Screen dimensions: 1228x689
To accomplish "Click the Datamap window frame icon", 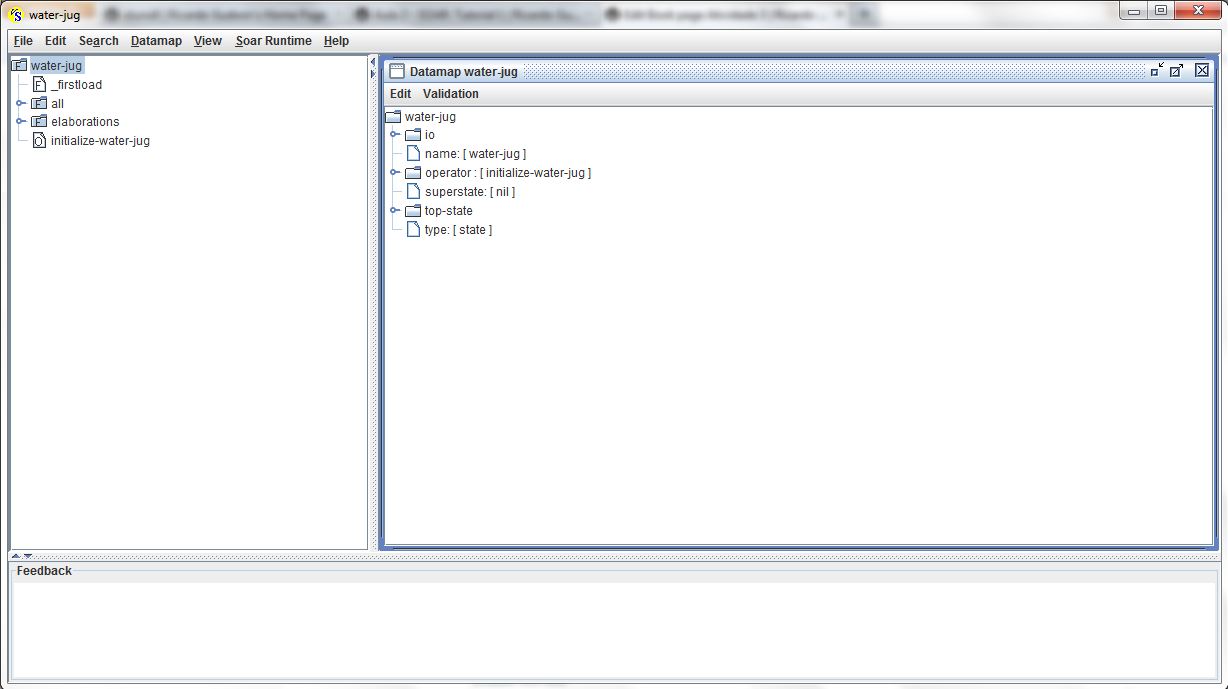I will point(397,71).
